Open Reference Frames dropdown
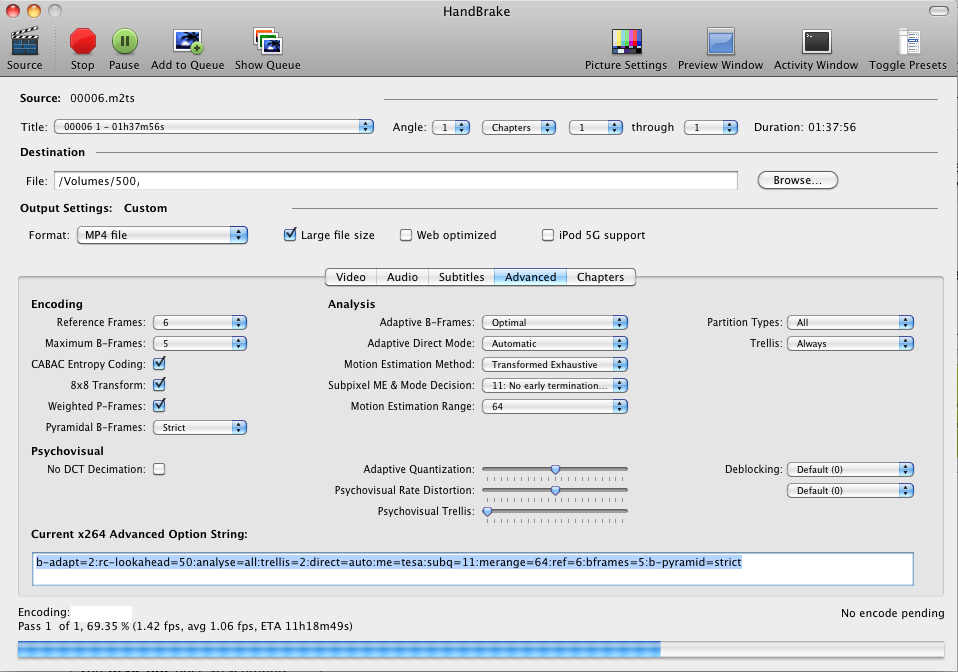 200,323
